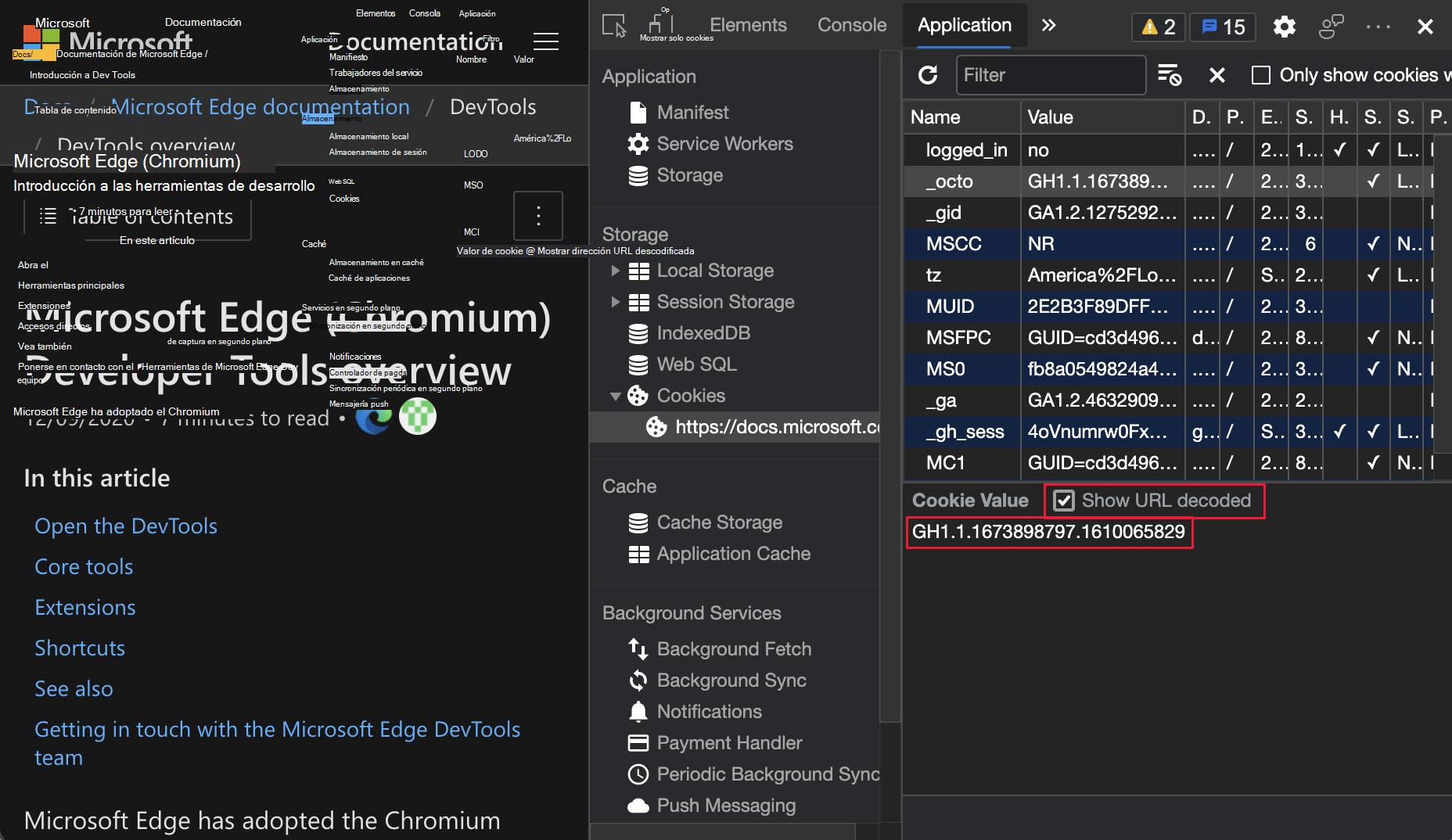The image size is (1452, 840).
Task: Toggle device emulation icon
Action: pos(661,23)
